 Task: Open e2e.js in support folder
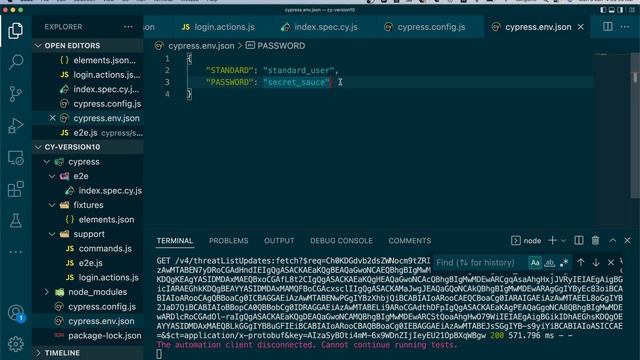90,263
